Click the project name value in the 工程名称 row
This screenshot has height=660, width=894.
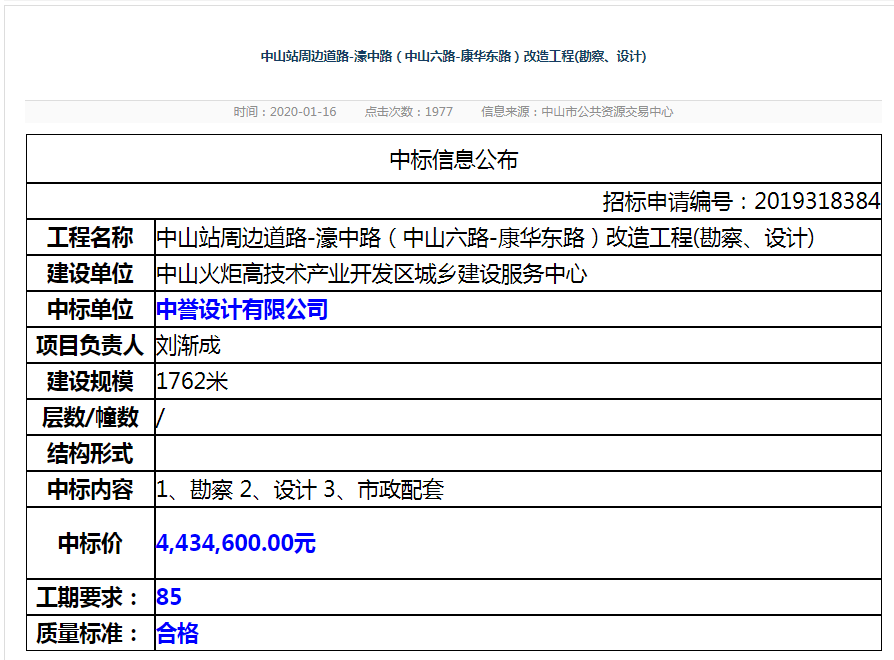[485, 238]
